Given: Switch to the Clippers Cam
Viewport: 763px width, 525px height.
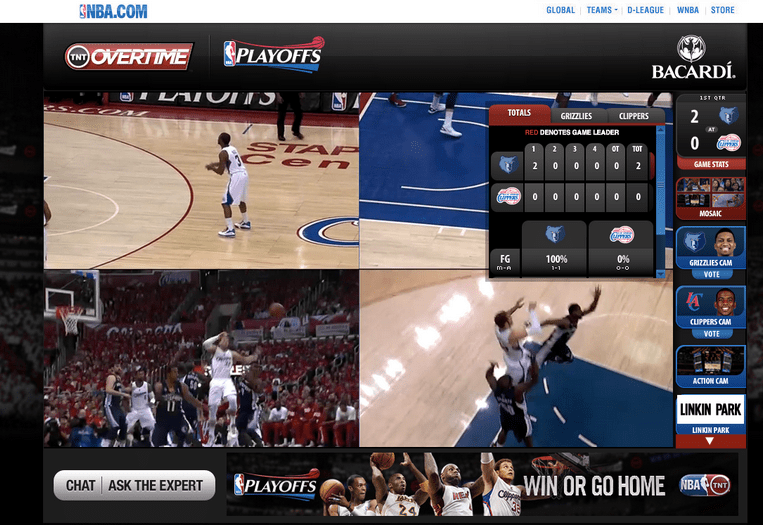Looking at the screenshot, I should (x=710, y=307).
